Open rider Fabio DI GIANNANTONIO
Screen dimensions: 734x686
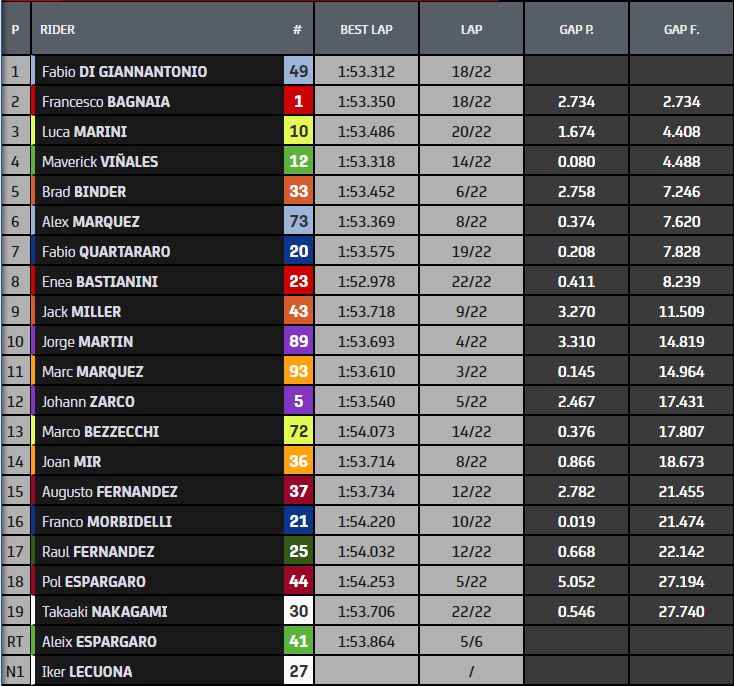[124, 71]
